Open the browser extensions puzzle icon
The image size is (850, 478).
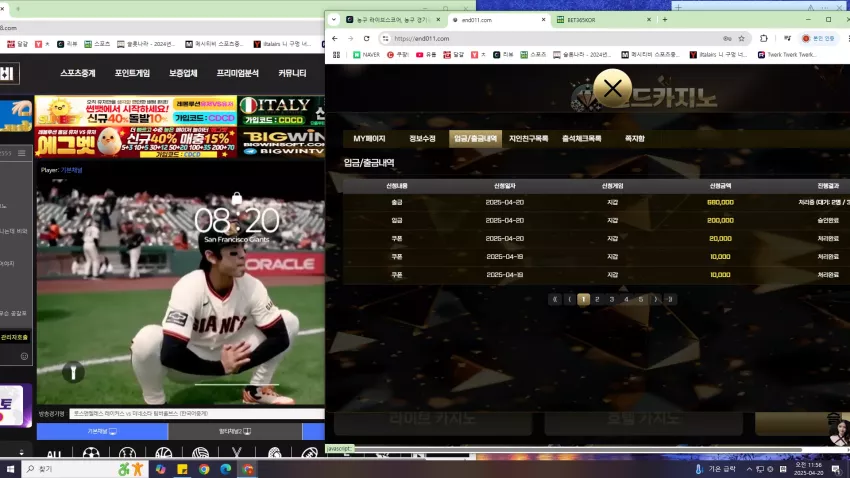tap(764, 38)
